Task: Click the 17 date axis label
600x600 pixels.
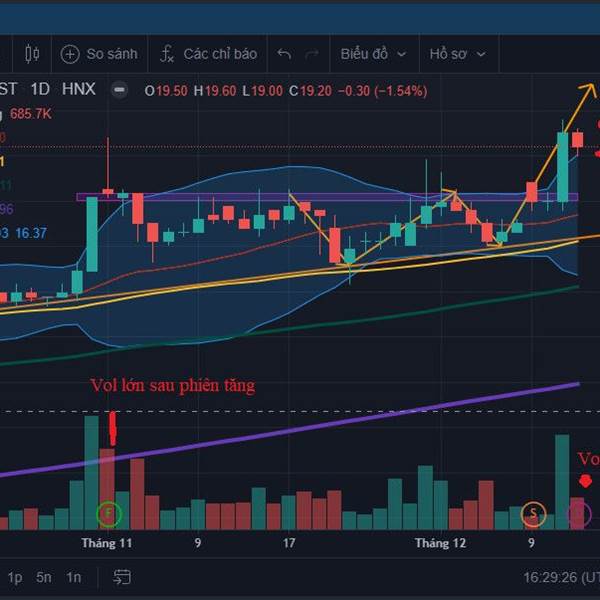Action: [289, 543]
